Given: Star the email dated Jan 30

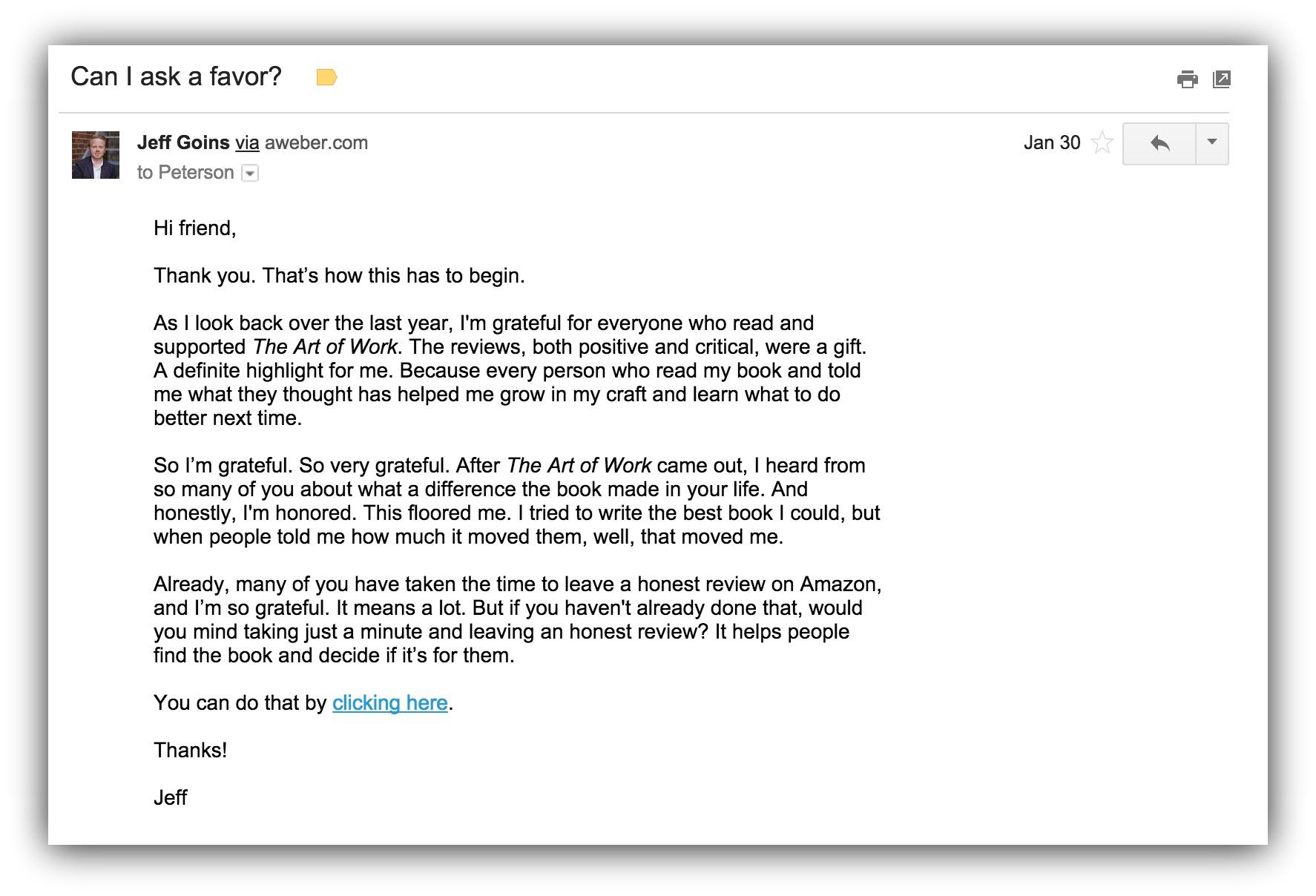Looking at the screenshot, I should point(1102,142).
